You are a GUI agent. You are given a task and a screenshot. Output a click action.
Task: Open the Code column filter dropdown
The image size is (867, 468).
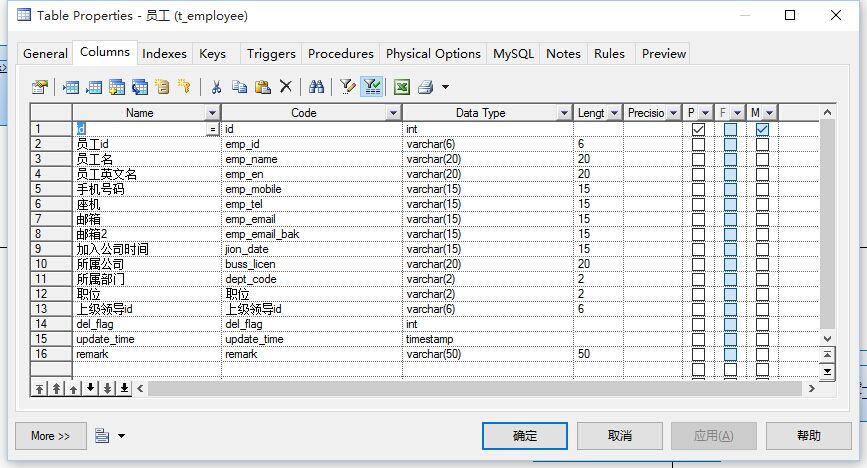point(393,113)
